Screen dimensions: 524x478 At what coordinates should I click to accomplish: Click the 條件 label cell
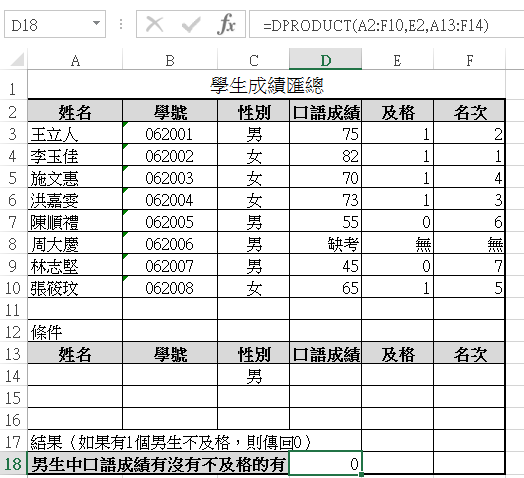pyautogui.click(x=75, y=332)
